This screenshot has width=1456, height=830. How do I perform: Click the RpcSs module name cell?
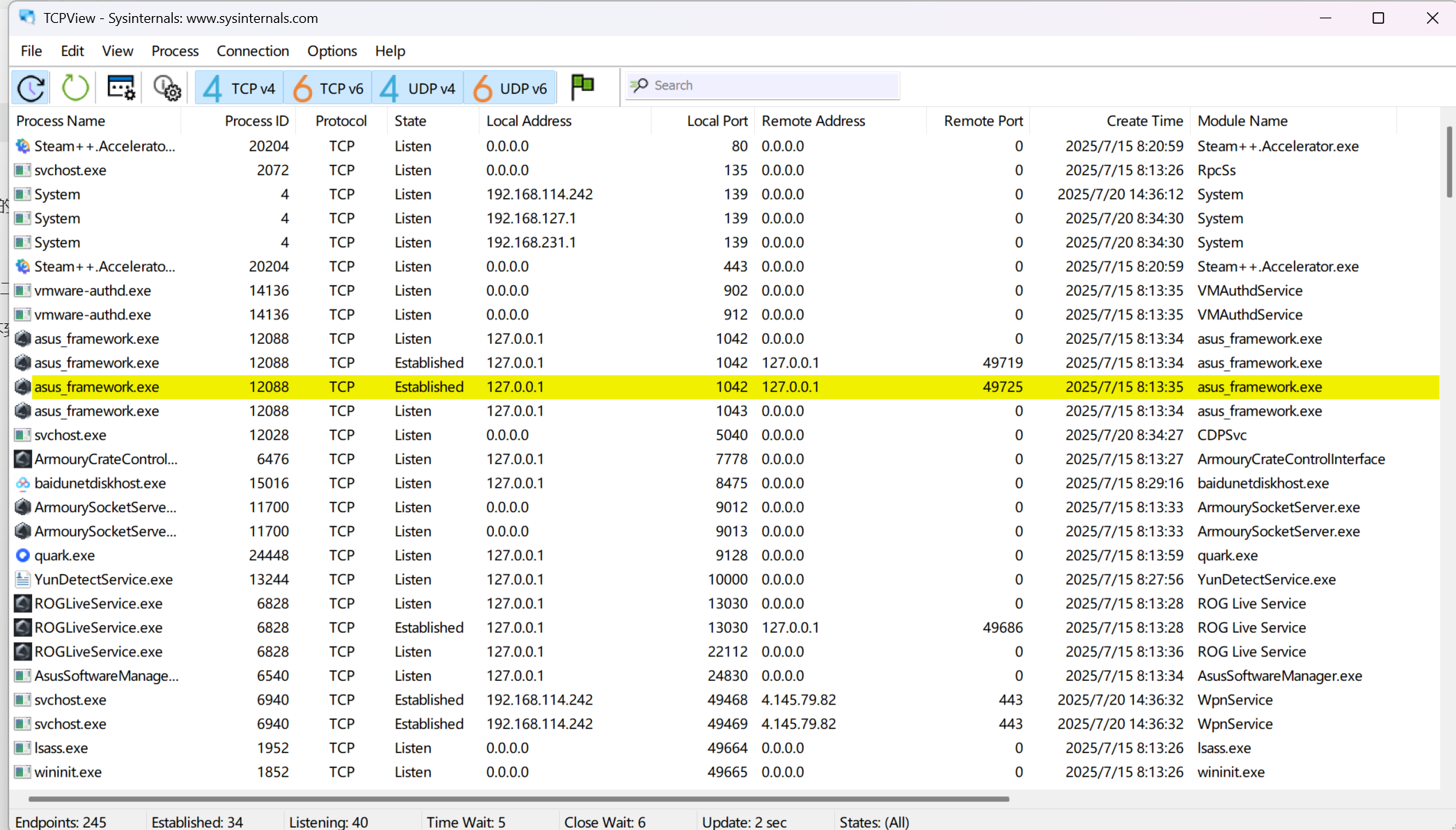[x=1217, y=170]
